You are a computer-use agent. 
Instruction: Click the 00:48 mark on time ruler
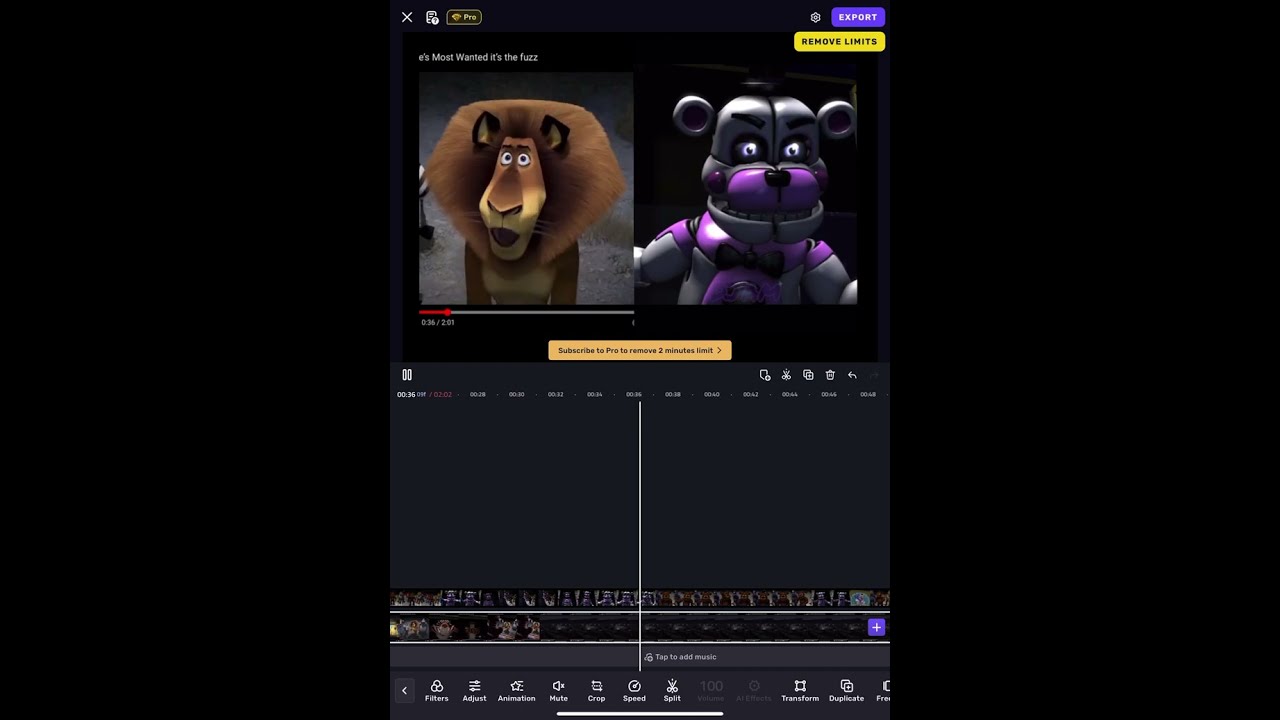pos(868,394)
